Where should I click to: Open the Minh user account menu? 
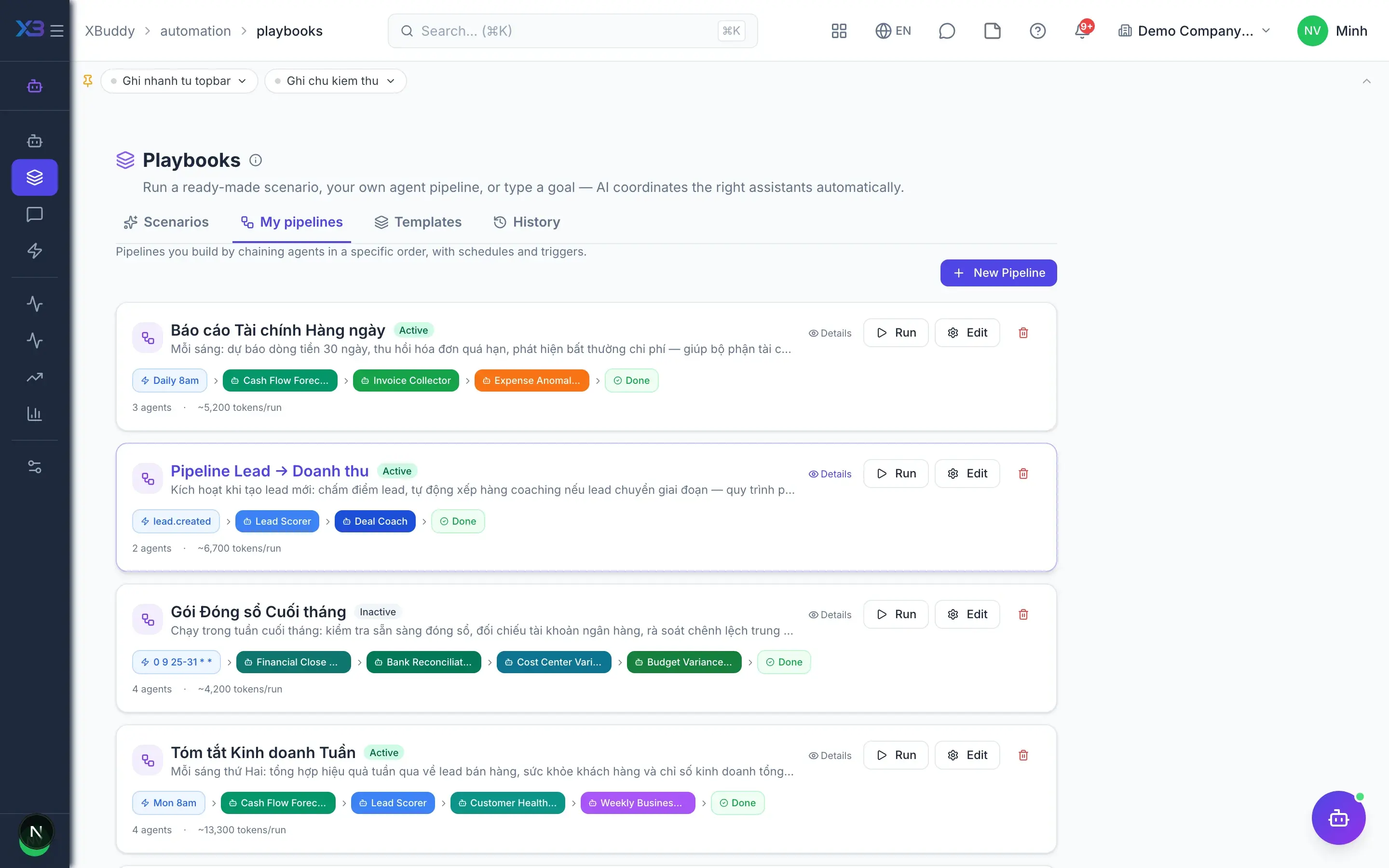[x=1333, y=31]
